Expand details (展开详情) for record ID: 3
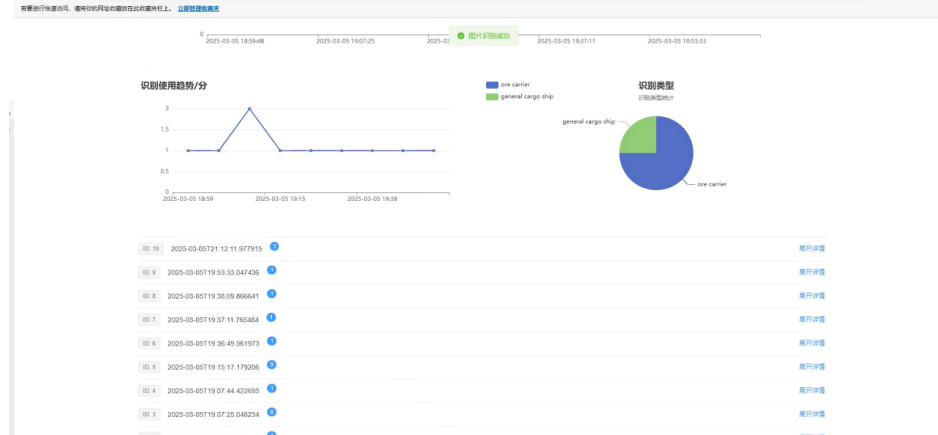The width and height of the screenshot is (938, 435). coord(812,414)
